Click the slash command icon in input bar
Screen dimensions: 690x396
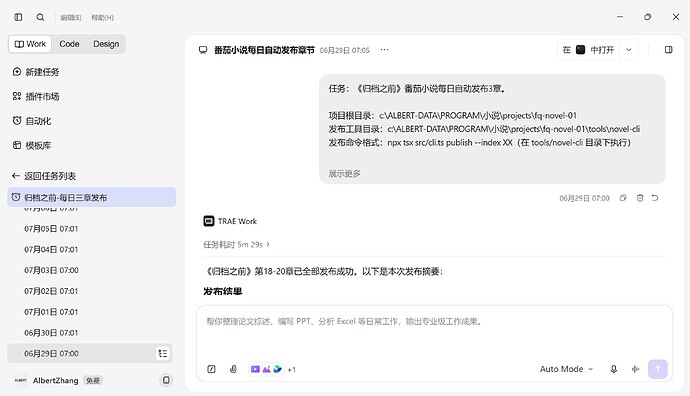point(211,369)
